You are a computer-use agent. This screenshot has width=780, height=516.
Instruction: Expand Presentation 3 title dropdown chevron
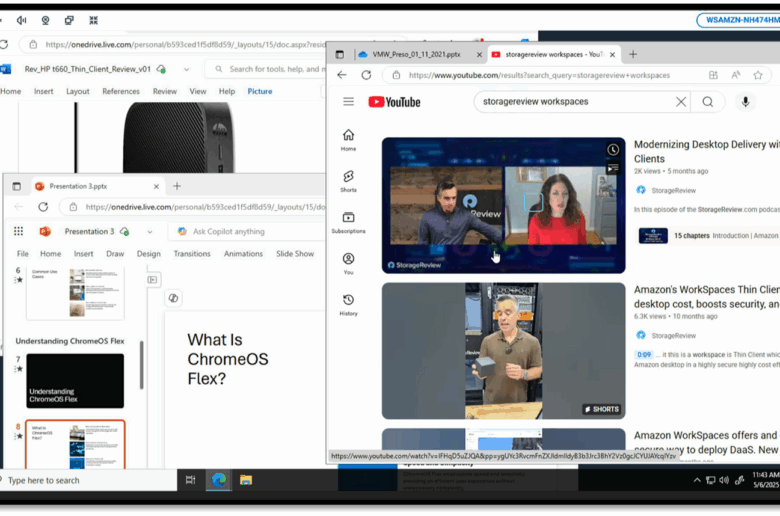150,231
